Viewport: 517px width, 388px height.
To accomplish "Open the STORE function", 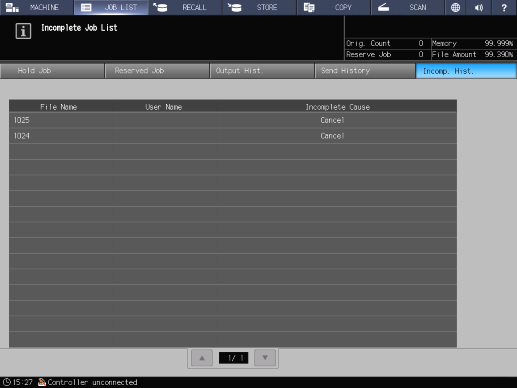I will pyautogui.click(x=259, y=7).
